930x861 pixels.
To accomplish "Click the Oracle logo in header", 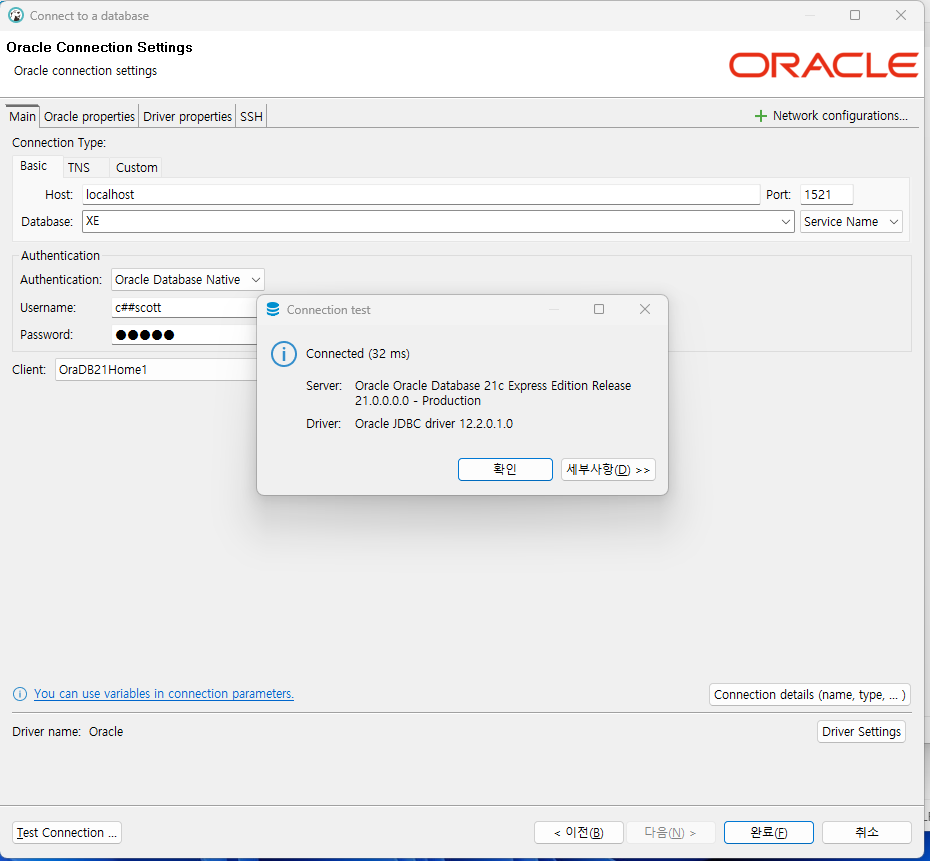I will tap(823, 65).
